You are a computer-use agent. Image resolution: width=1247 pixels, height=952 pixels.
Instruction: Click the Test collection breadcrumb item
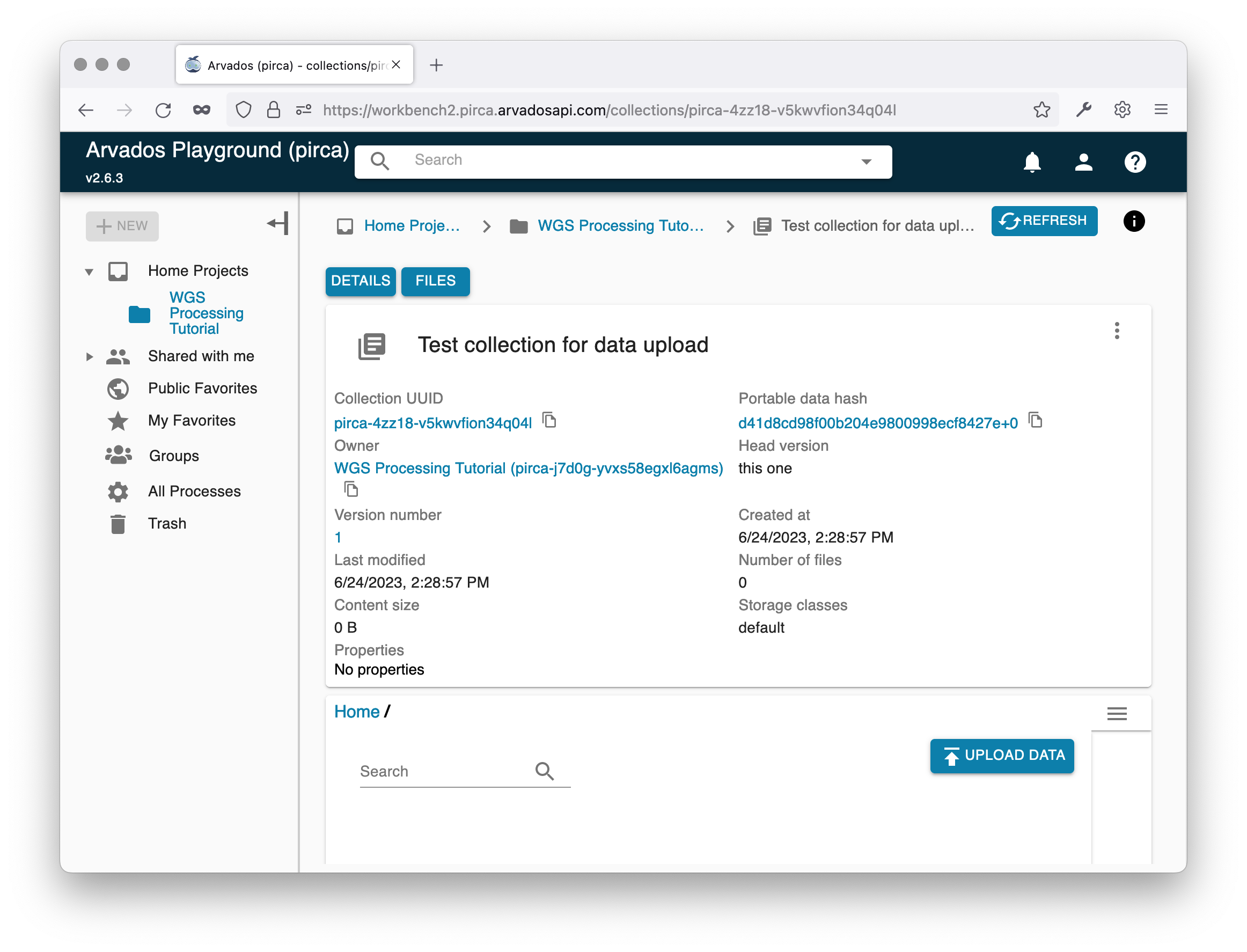click(x=877, y=226)
